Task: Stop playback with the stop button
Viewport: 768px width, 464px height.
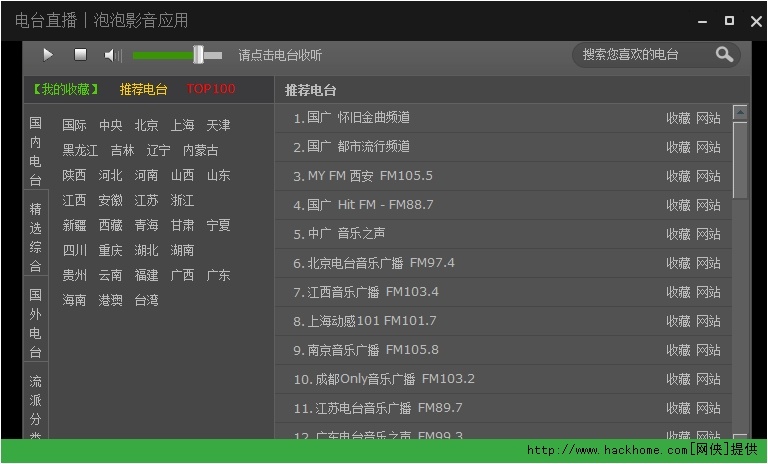Action: 80,54
